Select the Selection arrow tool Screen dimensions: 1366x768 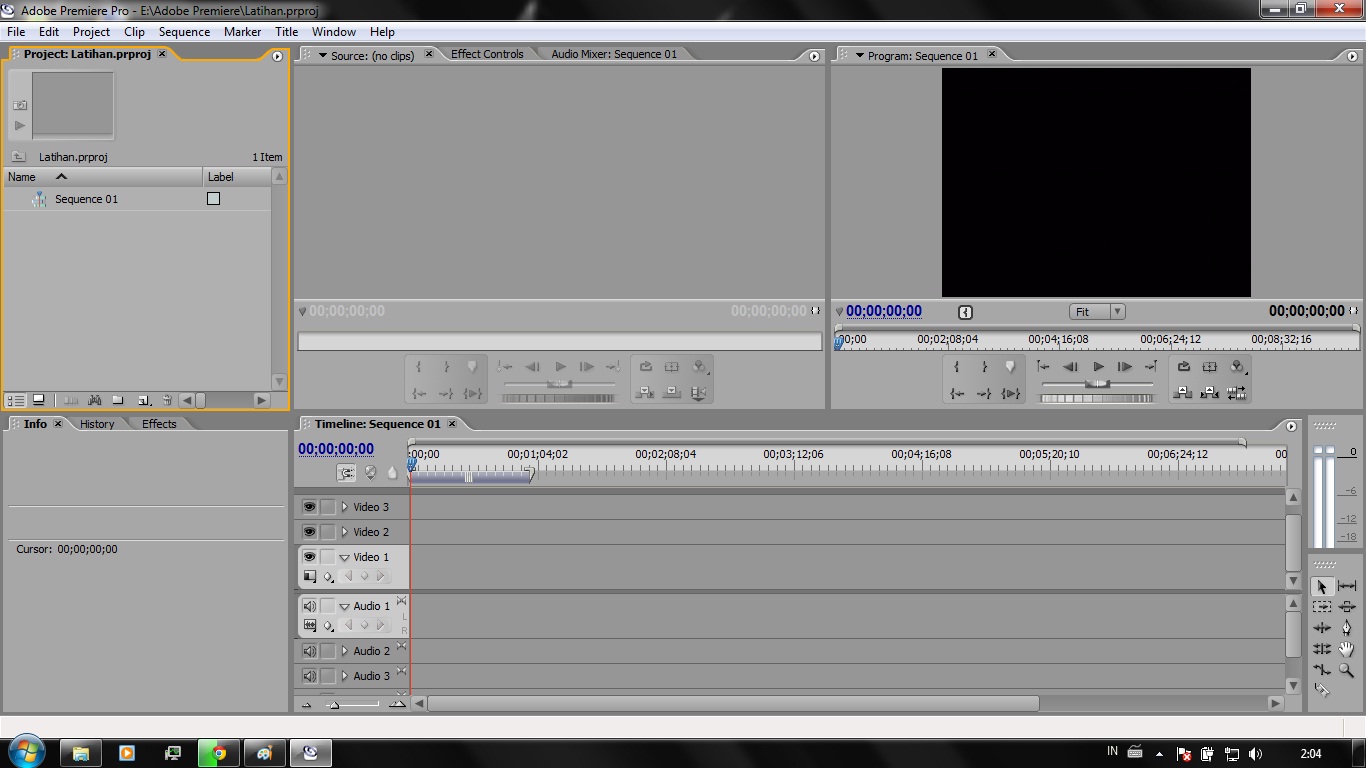click(x=1322, y=587)
